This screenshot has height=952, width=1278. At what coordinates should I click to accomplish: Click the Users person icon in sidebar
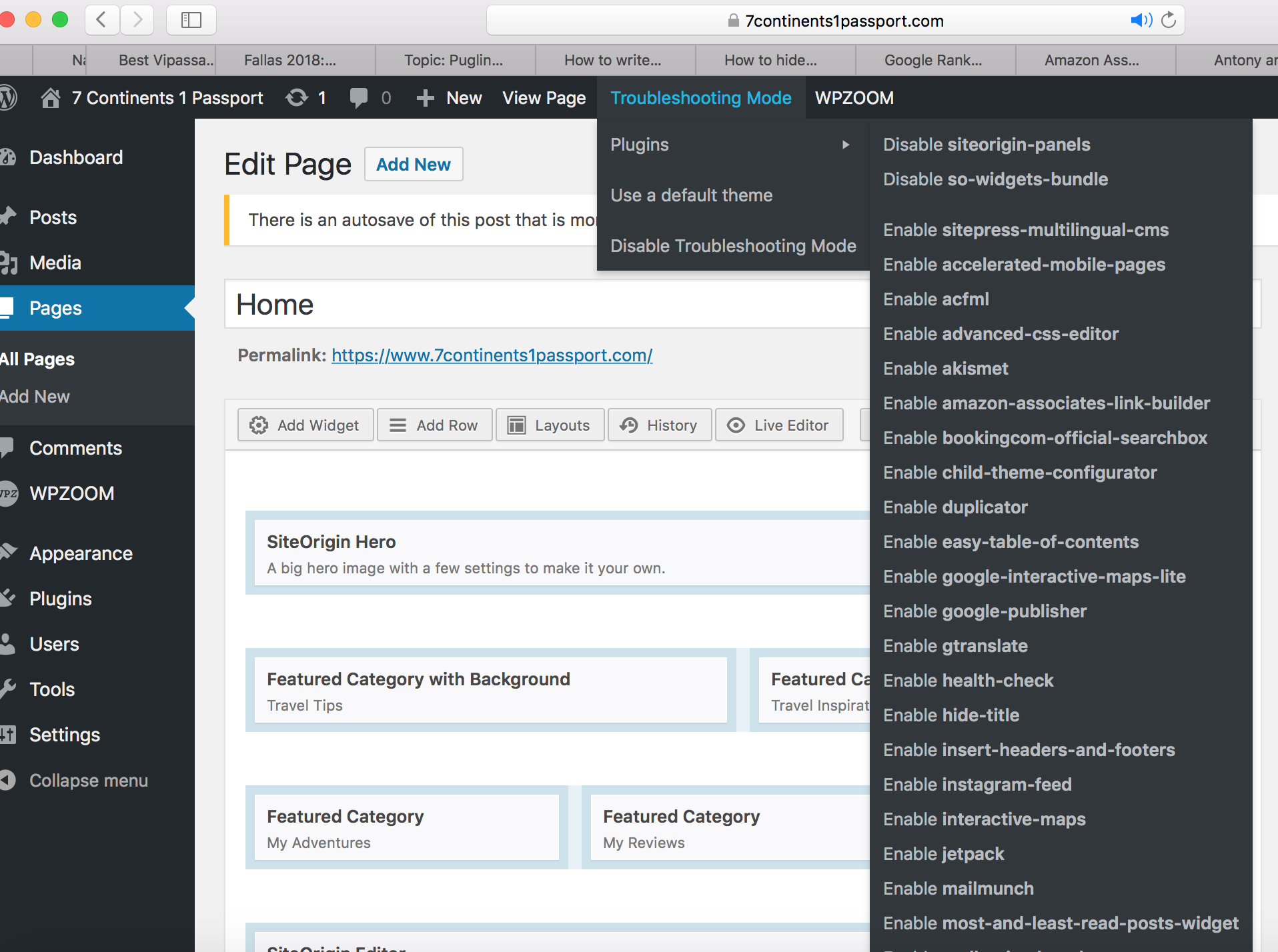pos(8,643)
